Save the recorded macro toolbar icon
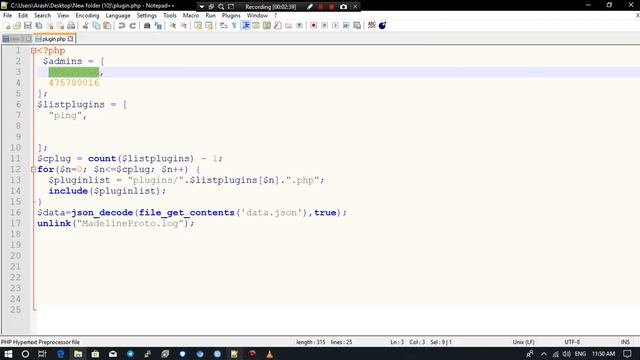This screenshot has height=360, width=640. [357, 26]
